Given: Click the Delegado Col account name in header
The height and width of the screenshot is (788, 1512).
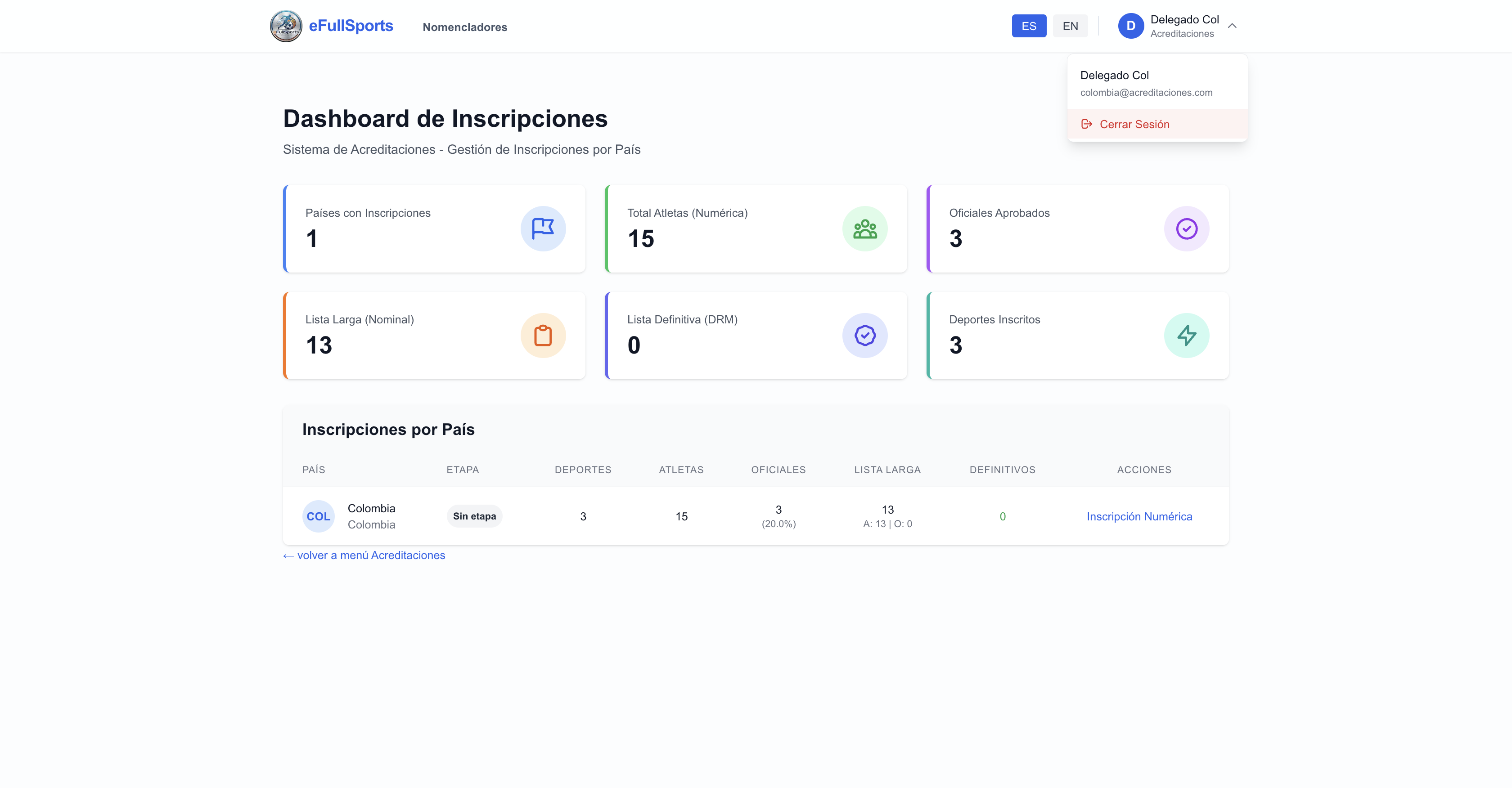Looking at the screenshot, I should point(1184,20).
